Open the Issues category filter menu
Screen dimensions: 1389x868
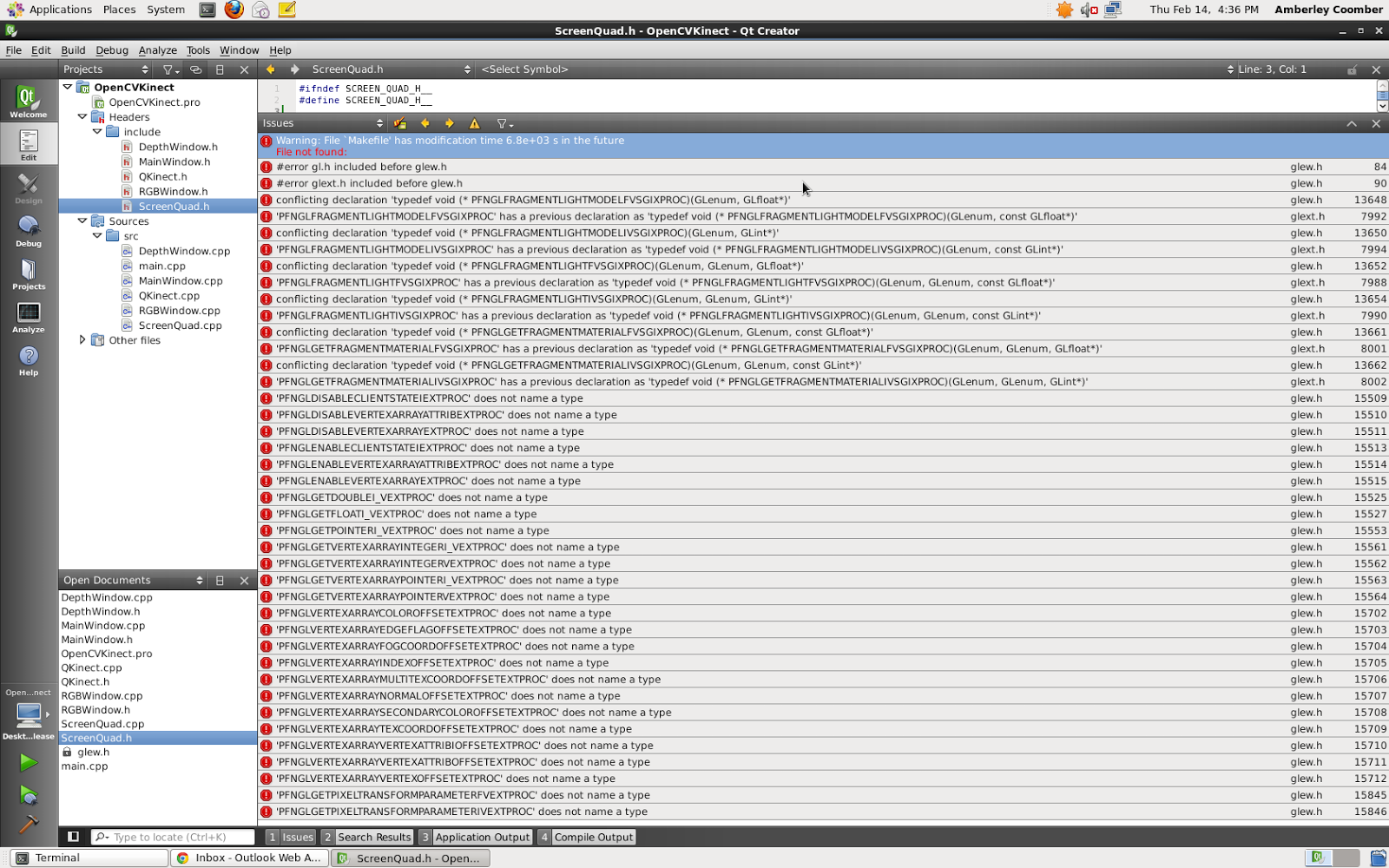504,123
